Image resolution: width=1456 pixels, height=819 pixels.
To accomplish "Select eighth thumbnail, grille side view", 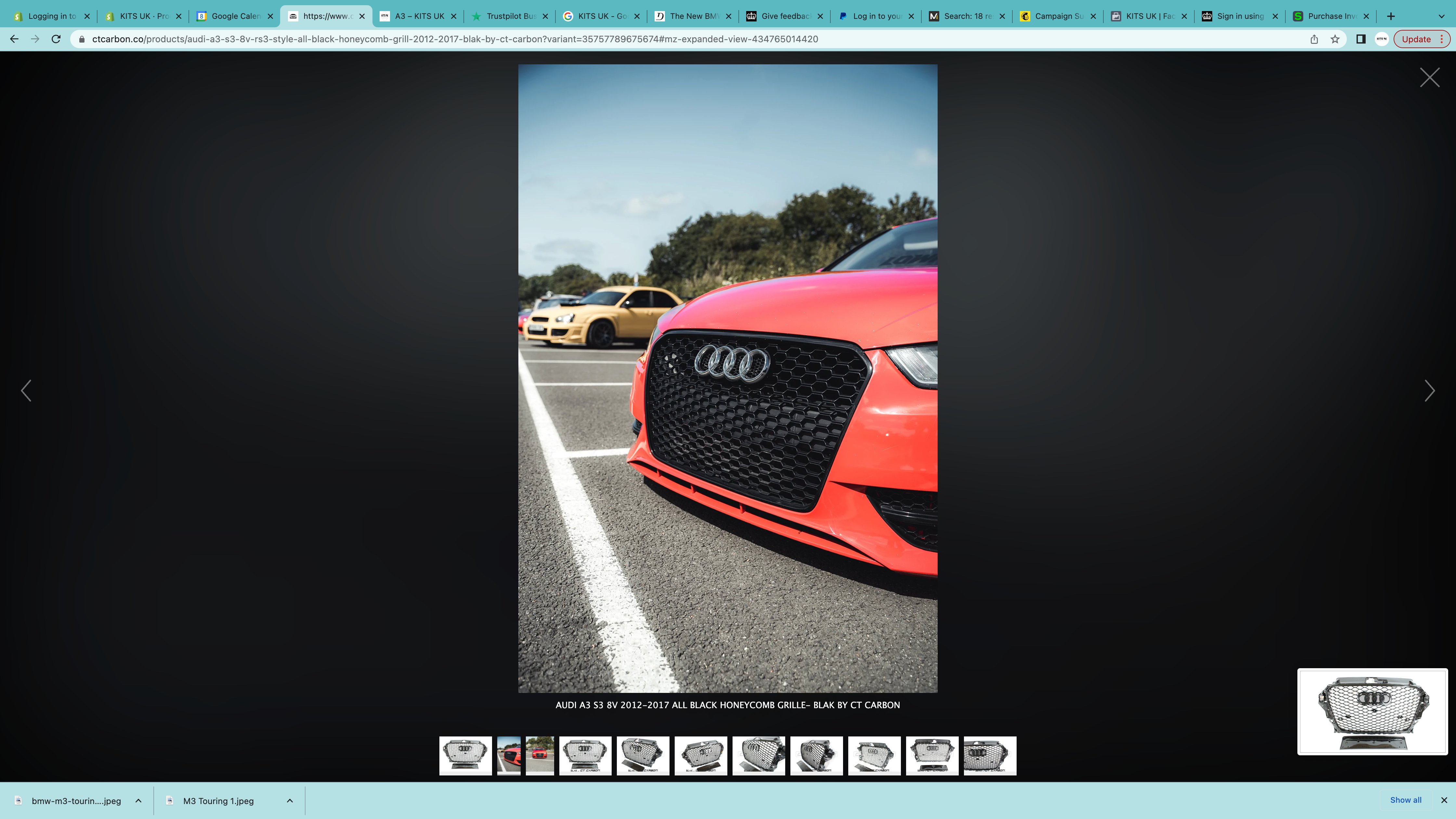I will point(816,756).
